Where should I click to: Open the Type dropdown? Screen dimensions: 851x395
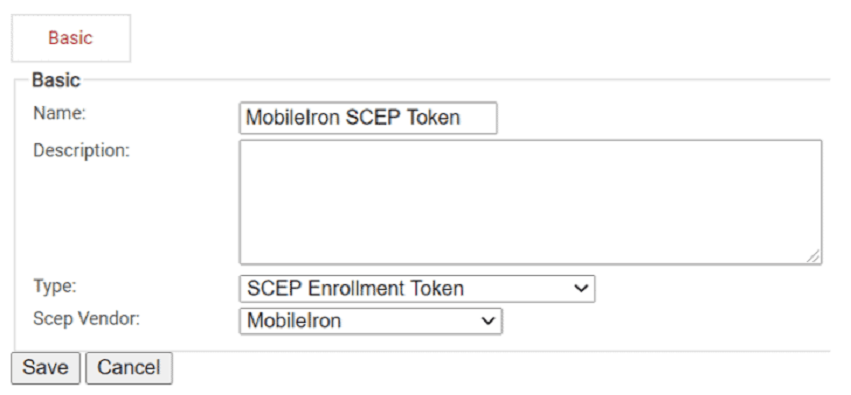pos(417,289)
